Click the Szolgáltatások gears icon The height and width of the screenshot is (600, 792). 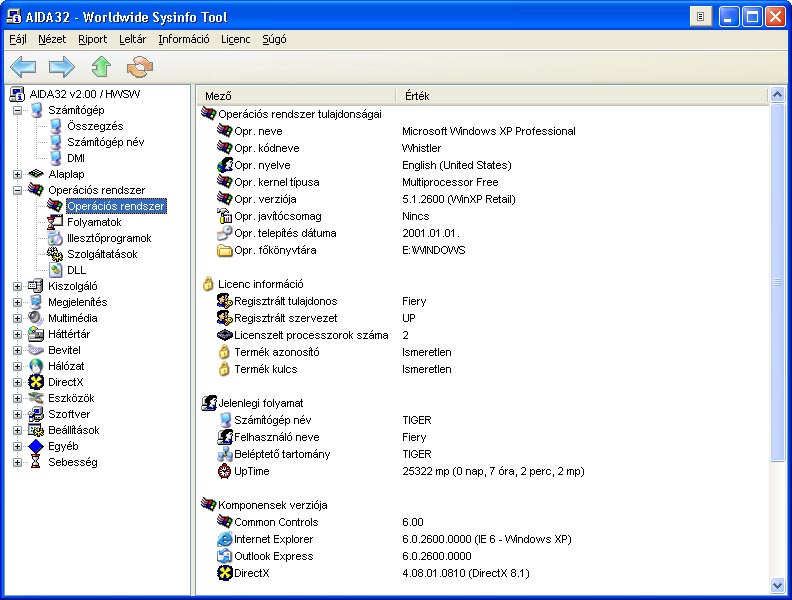click(55, 254)
